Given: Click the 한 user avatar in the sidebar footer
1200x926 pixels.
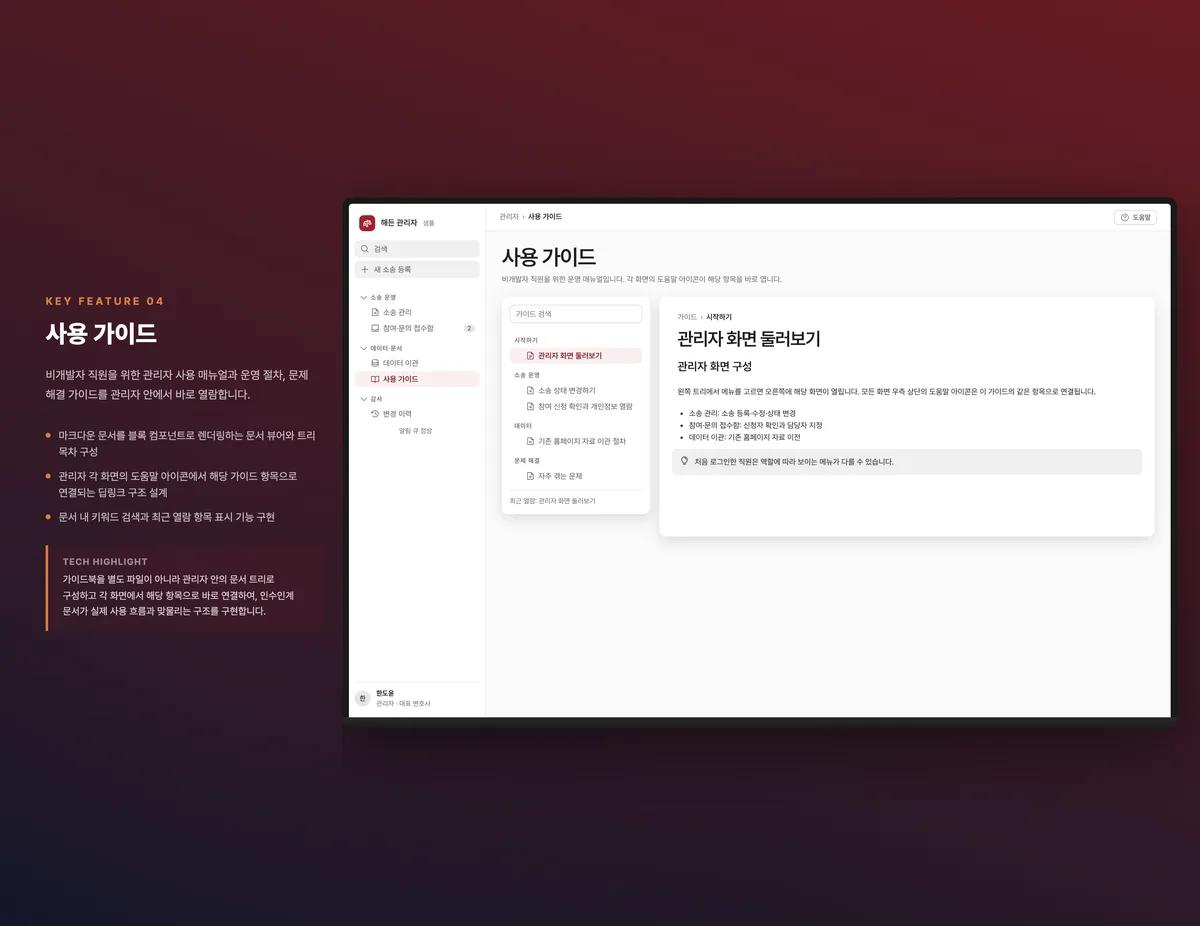Looking at the screenshot, I should (363, 698).
